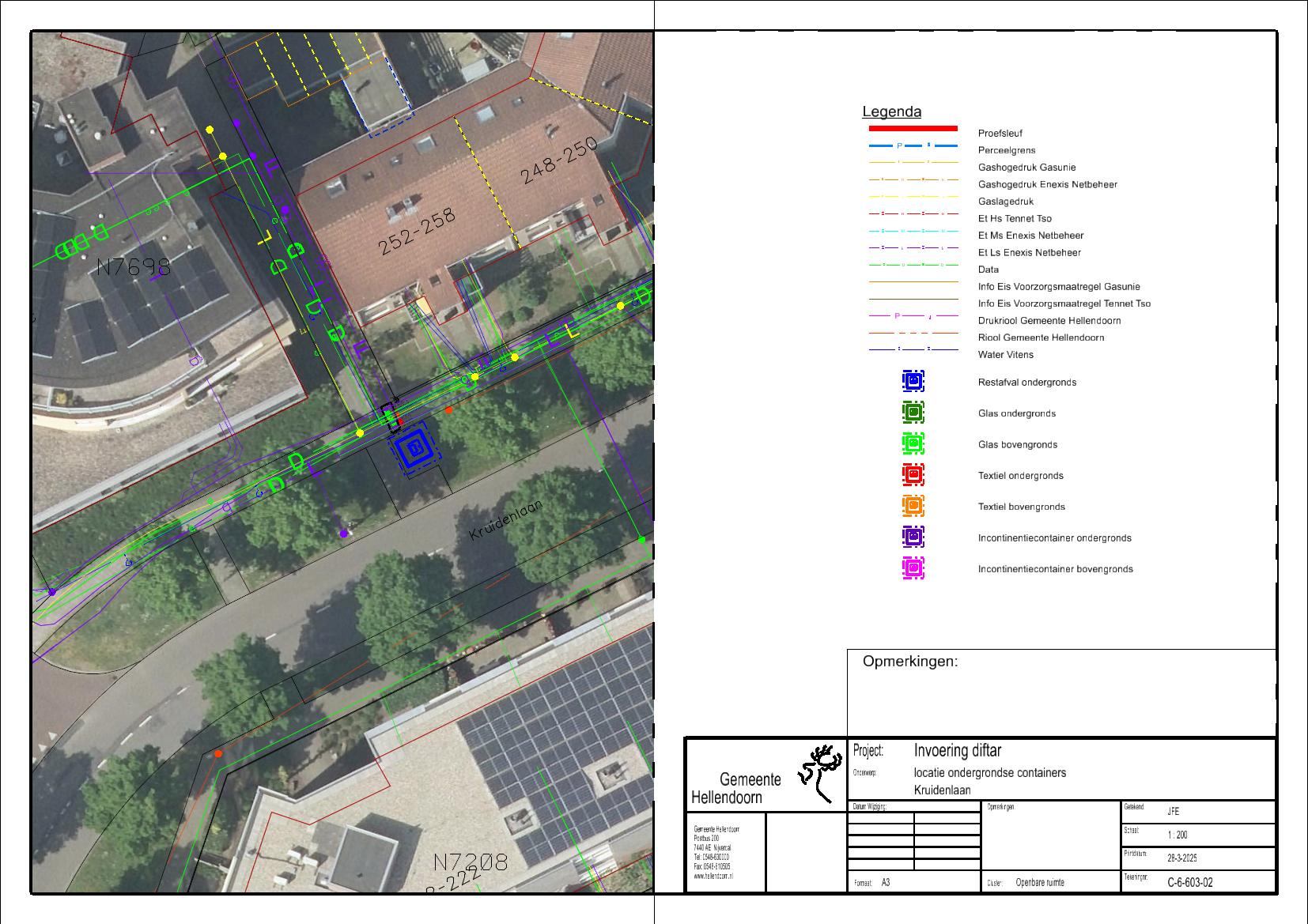
Task: Click the Water Vitens legend entry
Action: click(1005, 355)
